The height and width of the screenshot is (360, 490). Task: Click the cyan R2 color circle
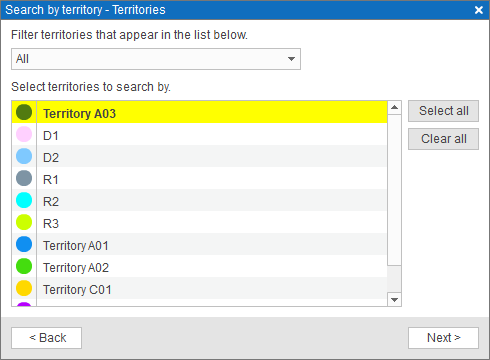pos(24,200)
